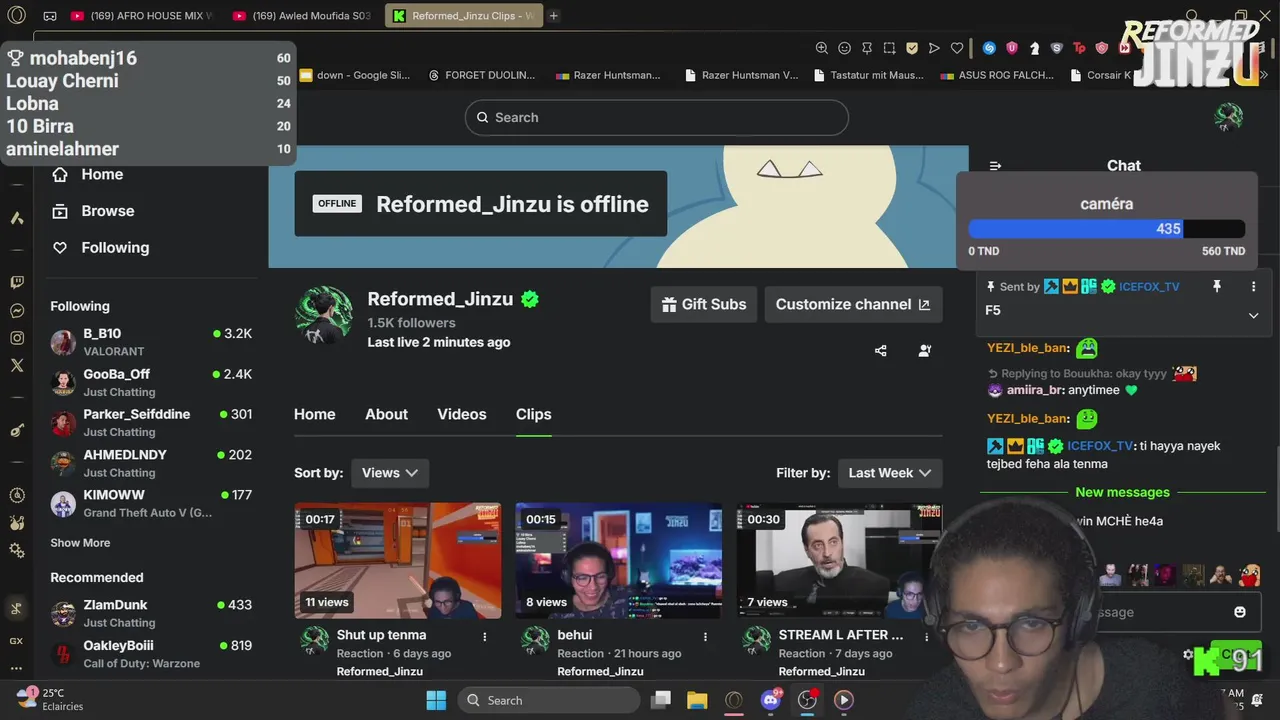The width and height of the screenshot is (1280, 720).
Task: Switch to the Videos tab
Action: click(x=462, y=414)
